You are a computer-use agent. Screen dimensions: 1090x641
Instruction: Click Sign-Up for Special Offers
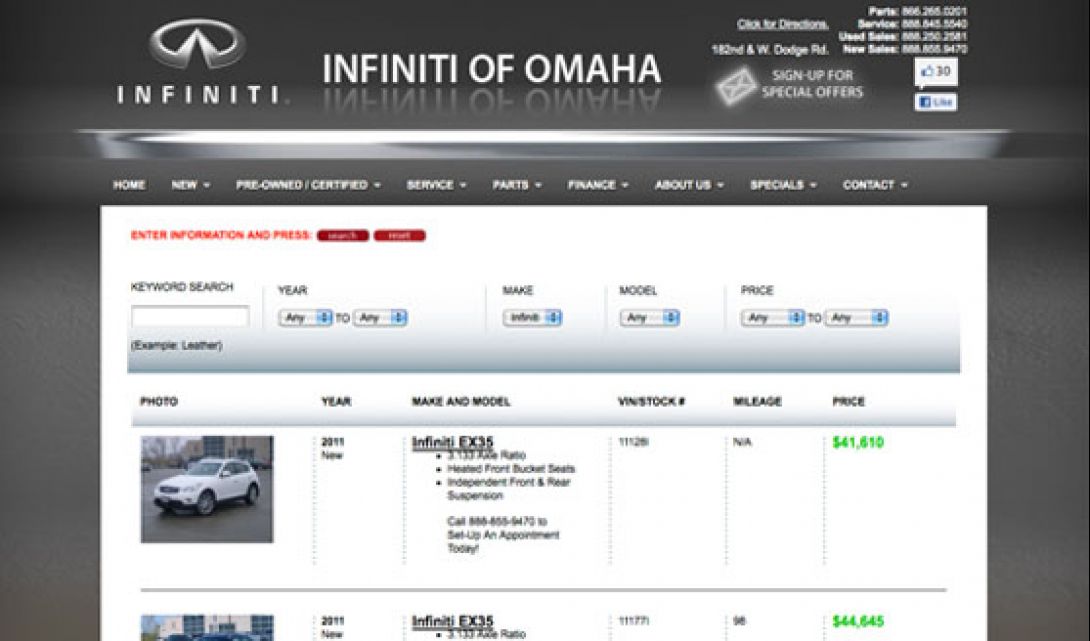[812, 84]
